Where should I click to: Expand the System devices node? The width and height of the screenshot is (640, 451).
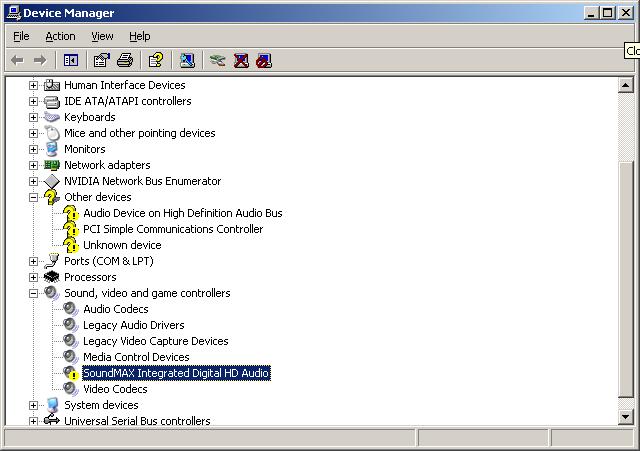coord(33,405)
